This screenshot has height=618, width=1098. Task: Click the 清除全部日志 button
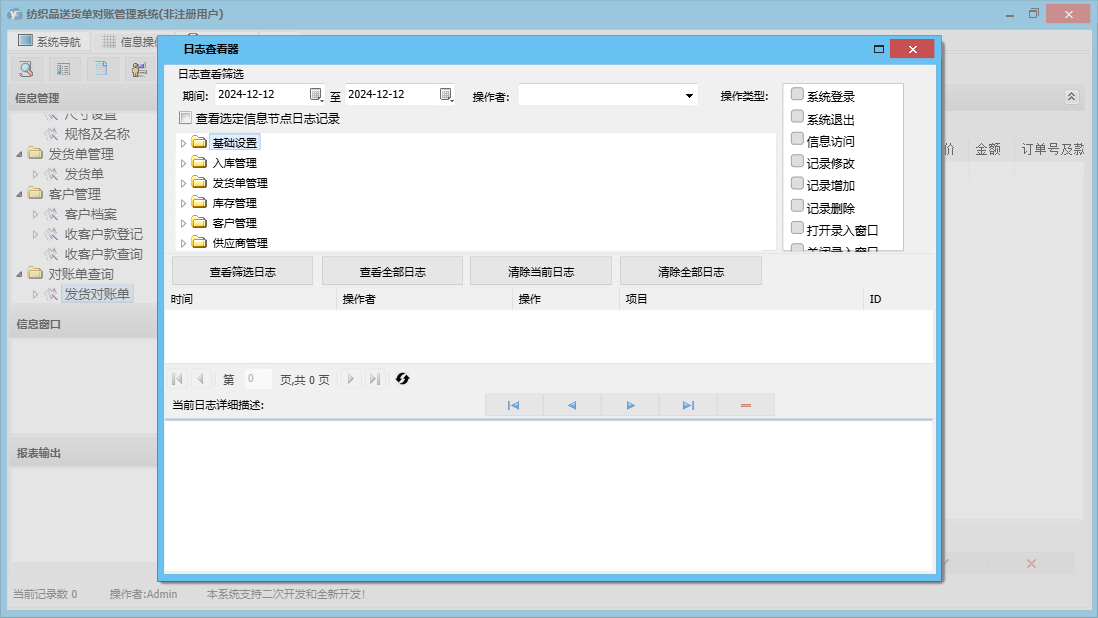(x=690, y=272)
